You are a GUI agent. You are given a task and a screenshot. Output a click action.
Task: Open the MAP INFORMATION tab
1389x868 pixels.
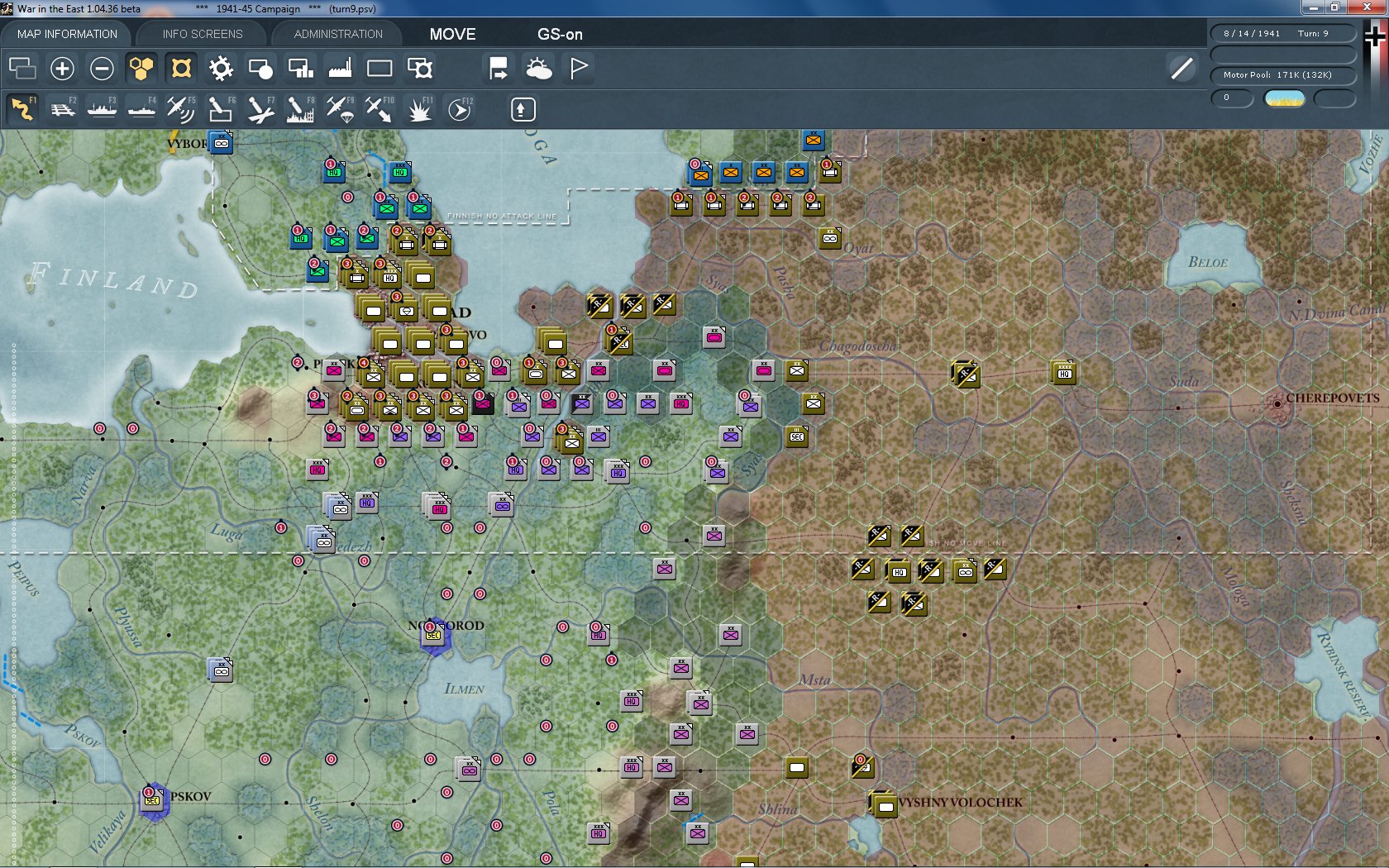(67, 34)
